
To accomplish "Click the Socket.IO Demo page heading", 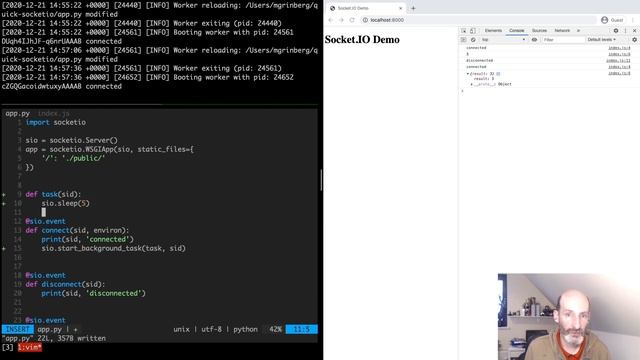I will [x=362, y=40].
